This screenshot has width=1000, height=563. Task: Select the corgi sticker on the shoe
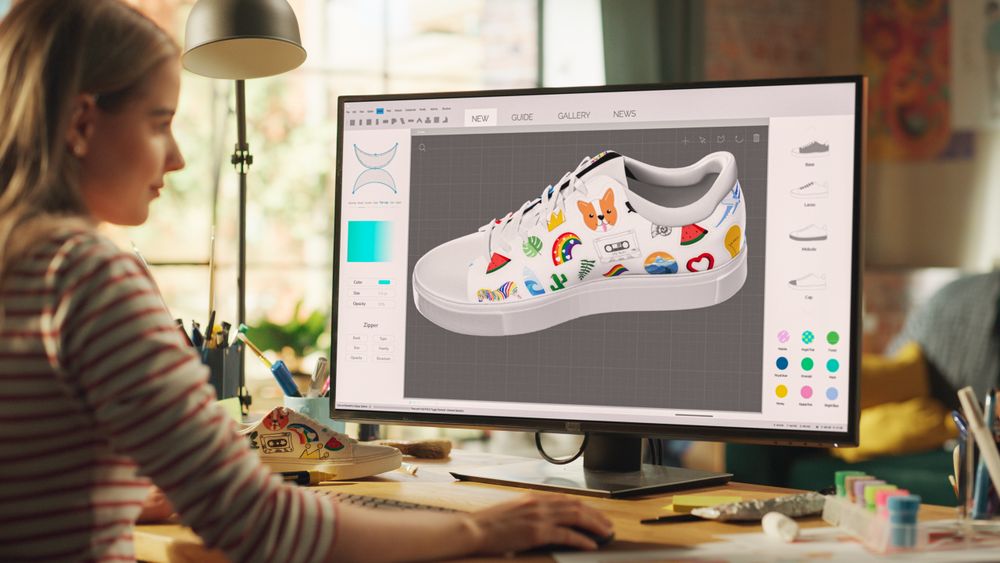(598, 210)
